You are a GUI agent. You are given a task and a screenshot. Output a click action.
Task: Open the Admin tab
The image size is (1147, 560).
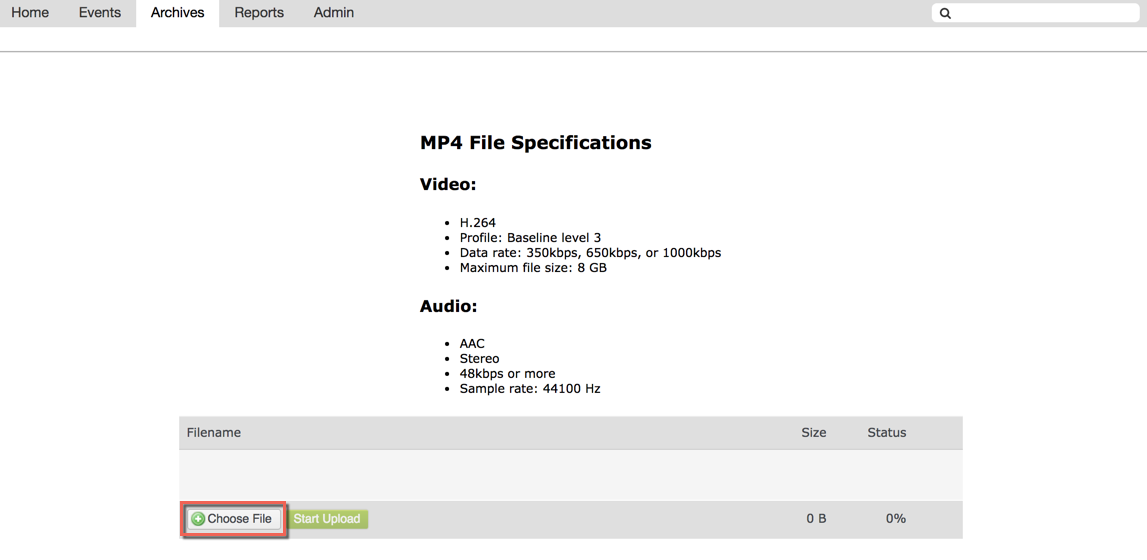334,13
